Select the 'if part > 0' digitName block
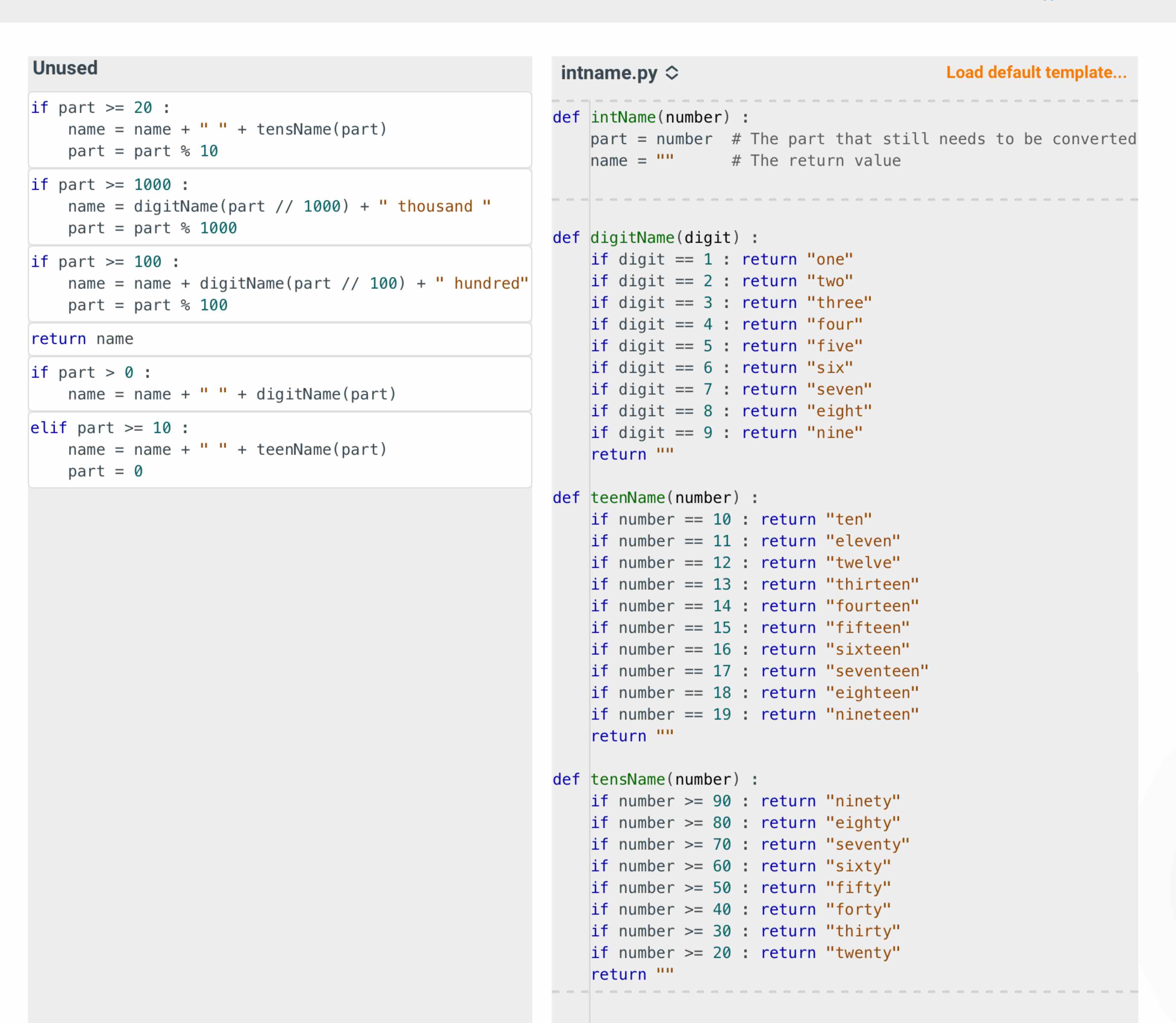This screenshot has width=1176, height=1023. click(280, 383)
